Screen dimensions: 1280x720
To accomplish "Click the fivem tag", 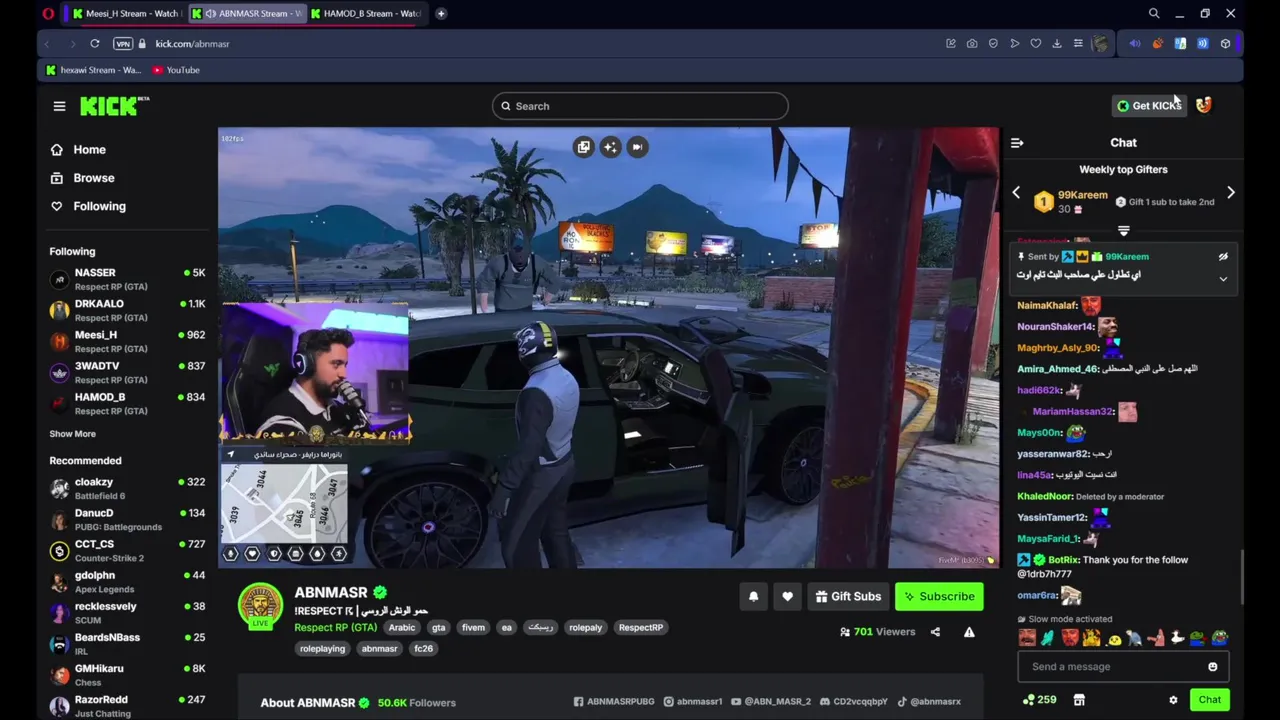I will pos(473,628).
